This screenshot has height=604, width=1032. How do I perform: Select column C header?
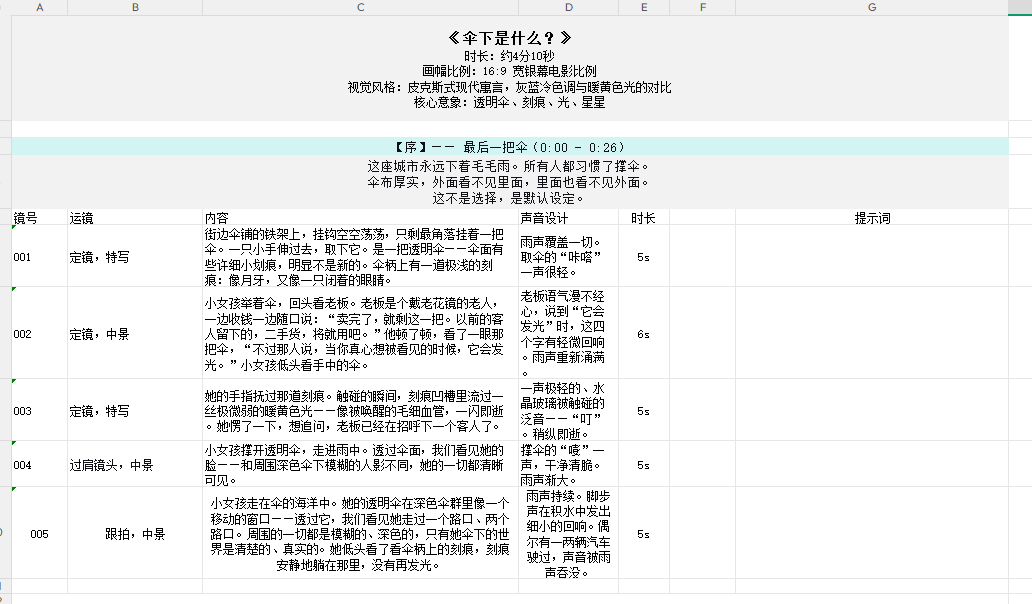point(360,7)
